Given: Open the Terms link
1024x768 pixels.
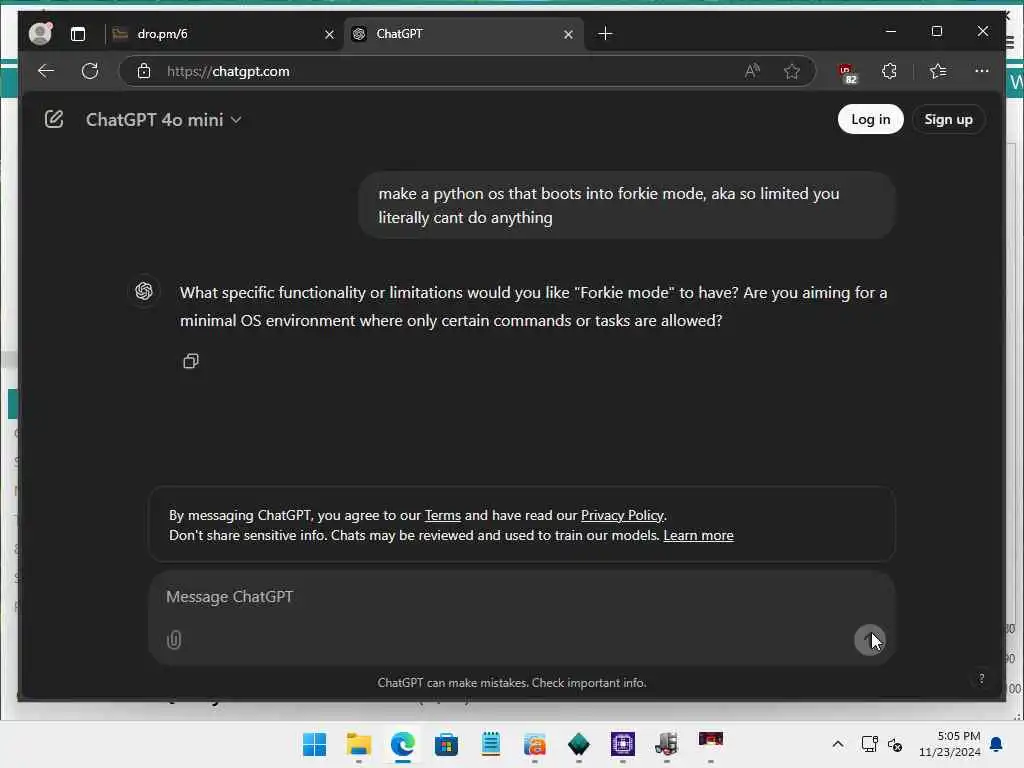Looking at the screenshot, I should click(443, 515).
